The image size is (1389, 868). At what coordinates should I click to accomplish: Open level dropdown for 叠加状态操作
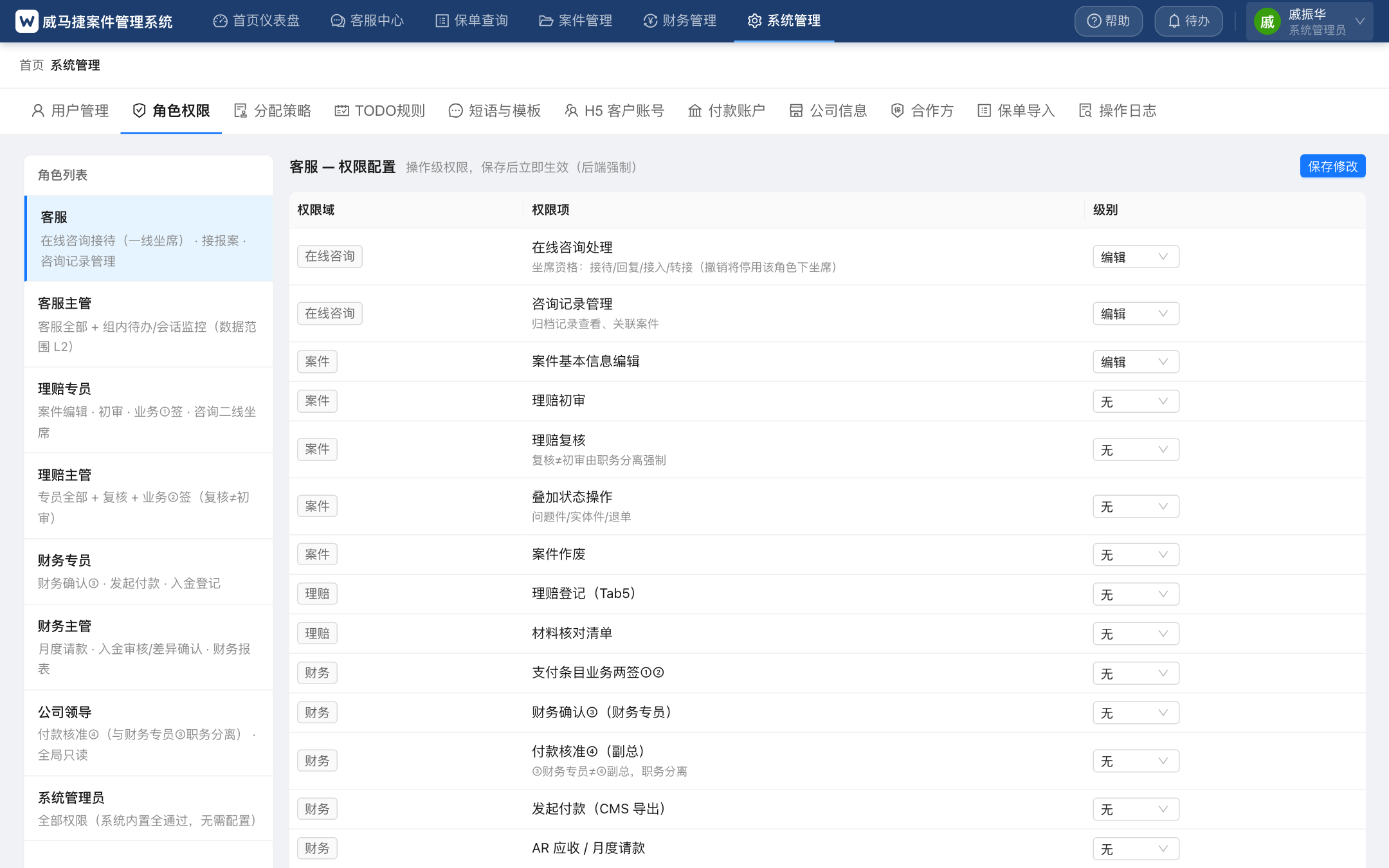click(1136, 506)
